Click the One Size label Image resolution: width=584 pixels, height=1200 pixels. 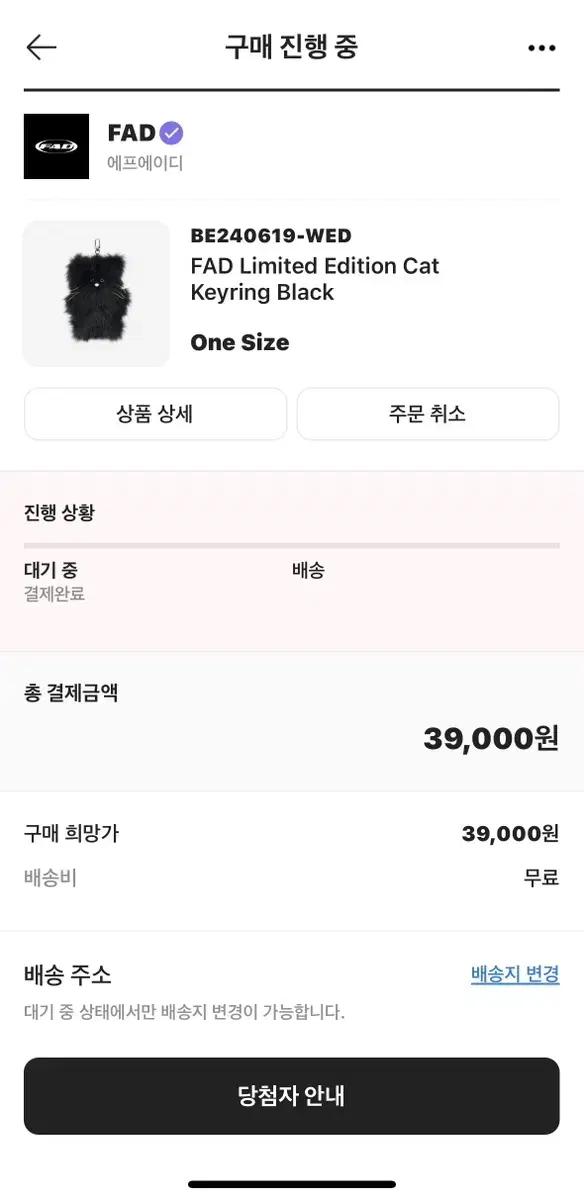tap(239, 342)
